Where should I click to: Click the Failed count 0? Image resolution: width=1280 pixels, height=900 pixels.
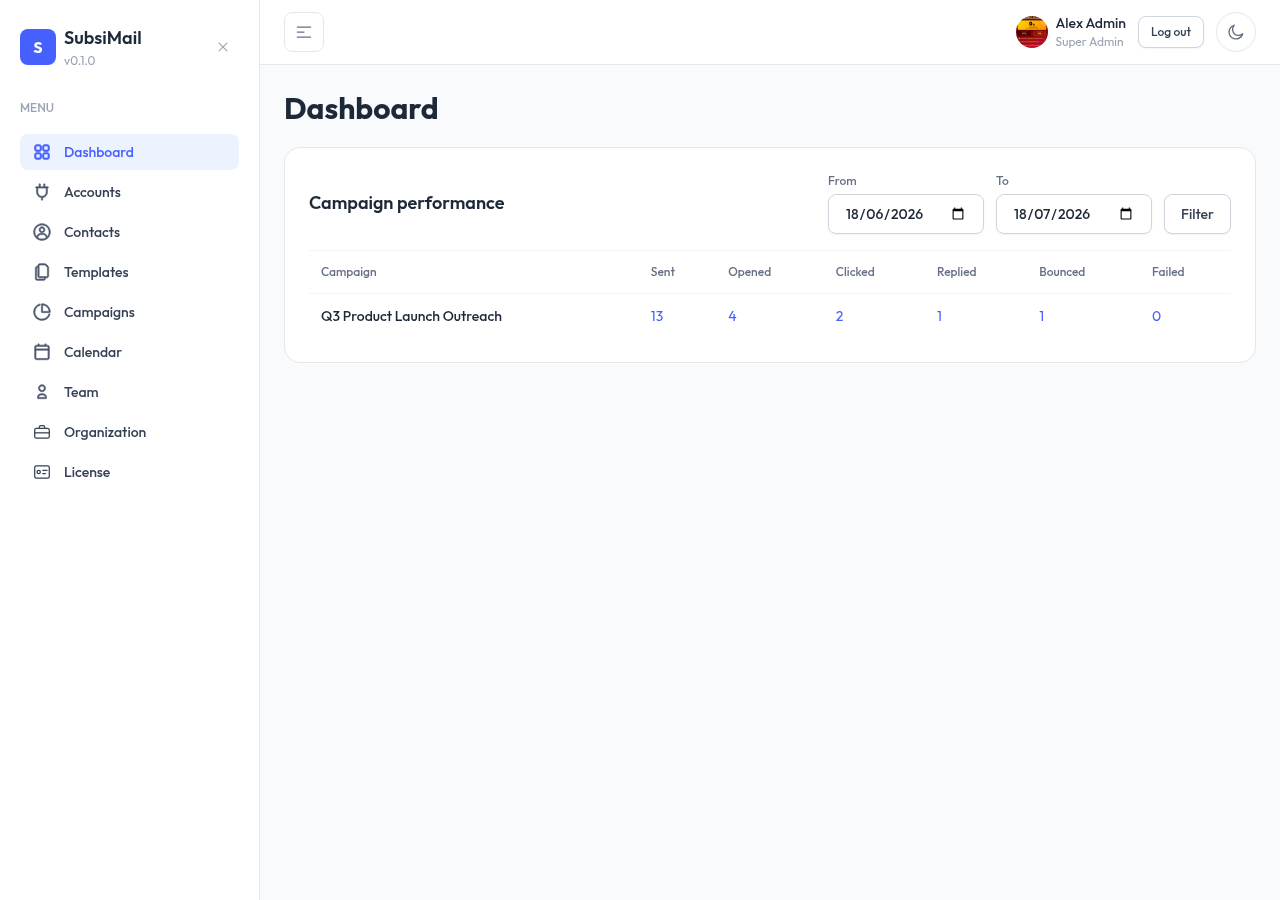coord(1157,316)
